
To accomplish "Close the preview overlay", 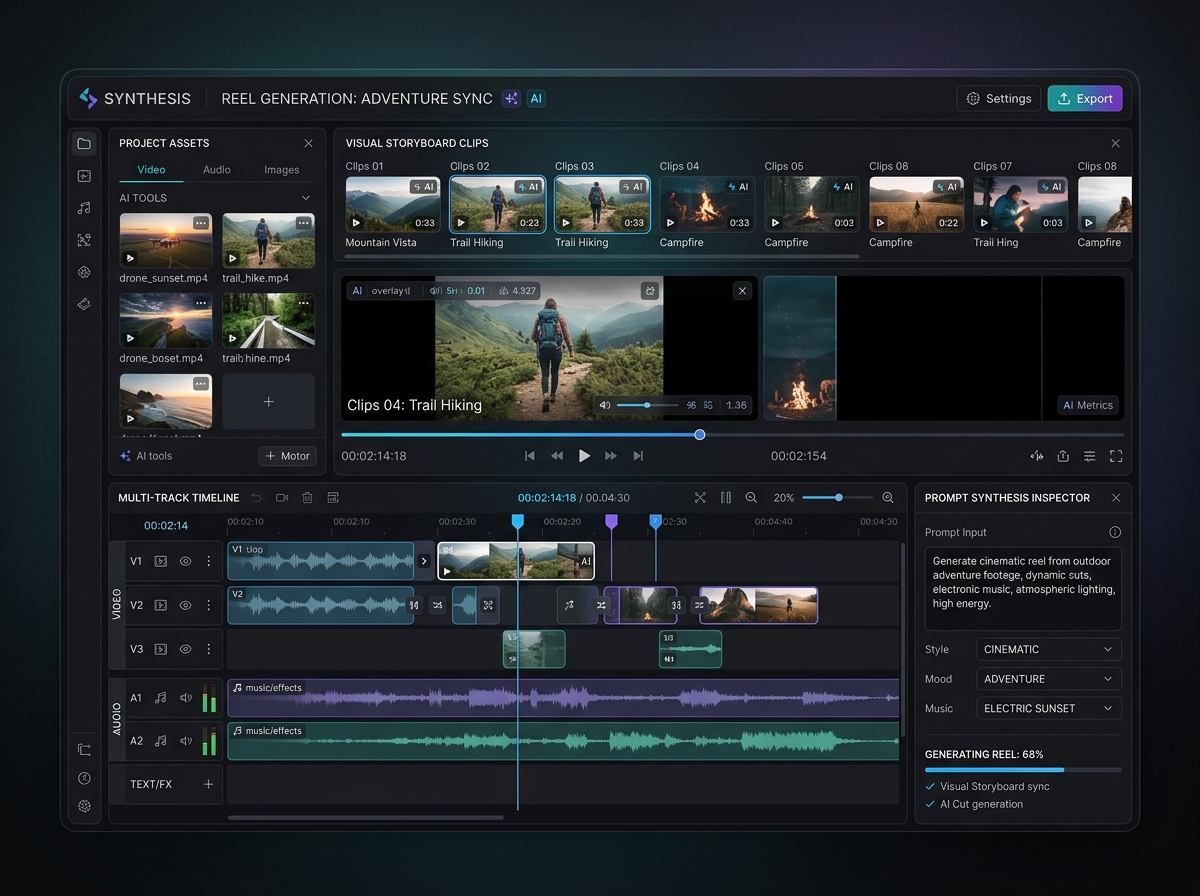I will 742,290.
